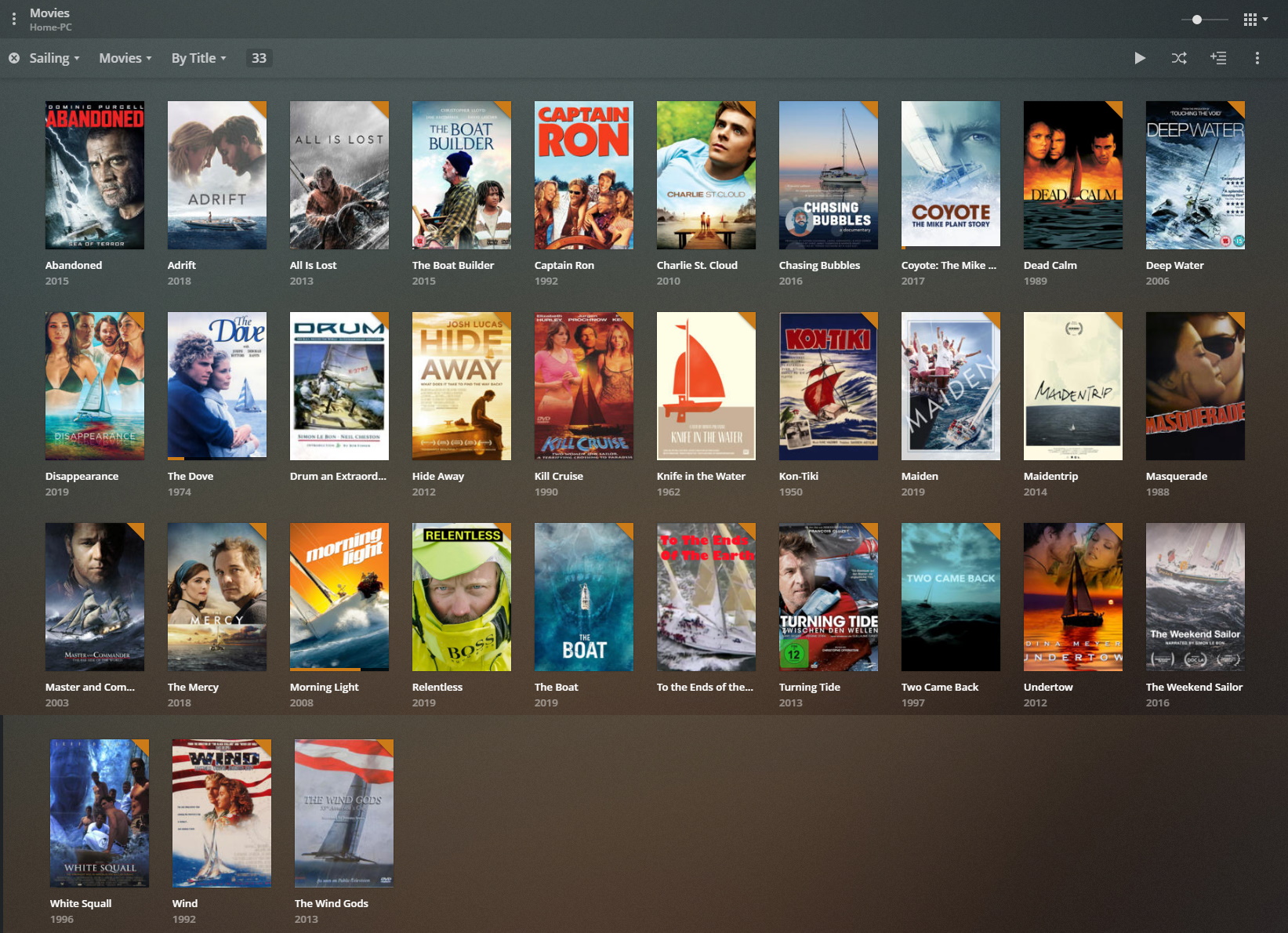Expand the By Title sort dropdown
The image size is (1288, 933).
coord(198,58)
